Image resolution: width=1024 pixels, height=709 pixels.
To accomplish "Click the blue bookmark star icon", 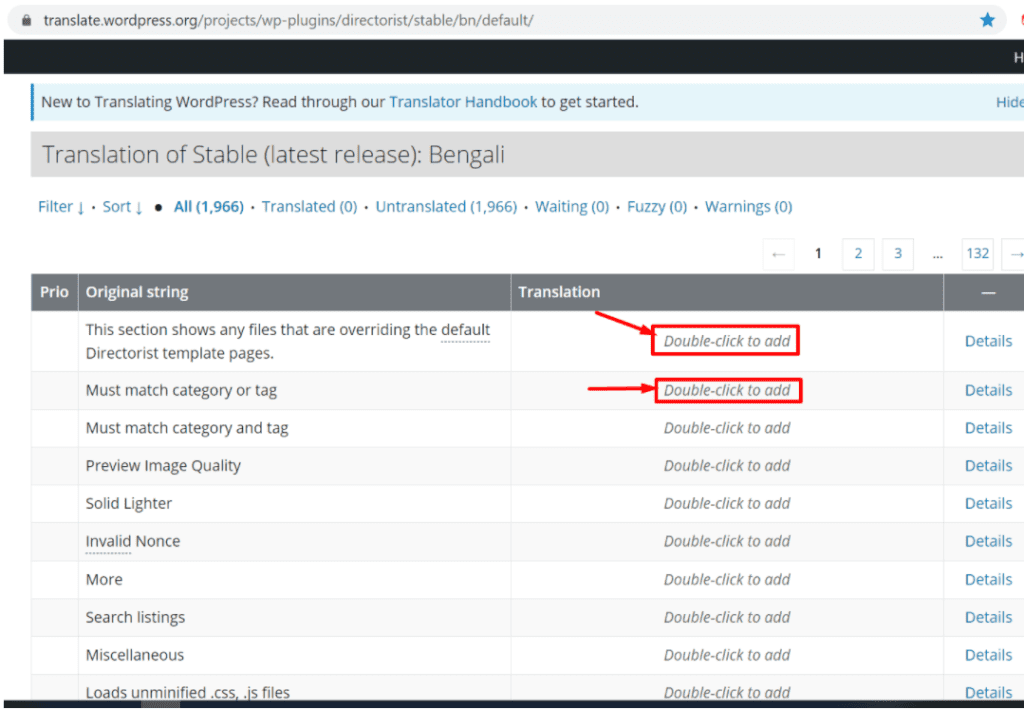I will [987, 20].
